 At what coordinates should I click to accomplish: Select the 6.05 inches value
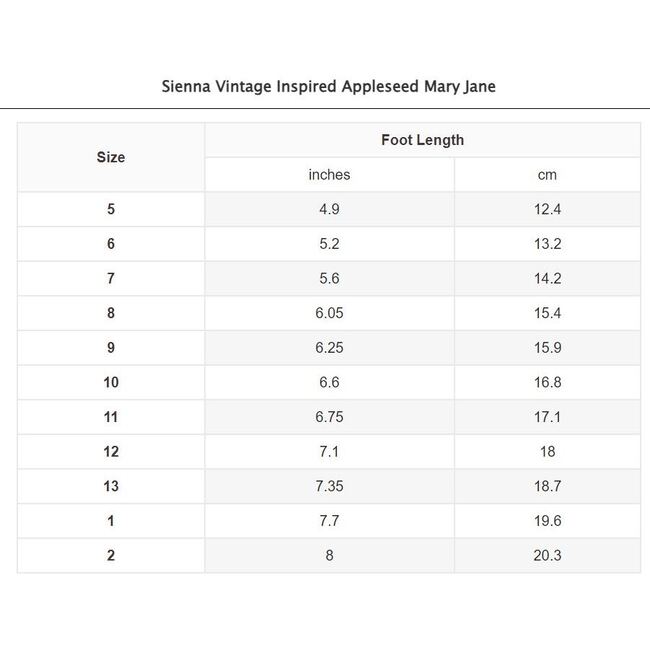point(329,313)
